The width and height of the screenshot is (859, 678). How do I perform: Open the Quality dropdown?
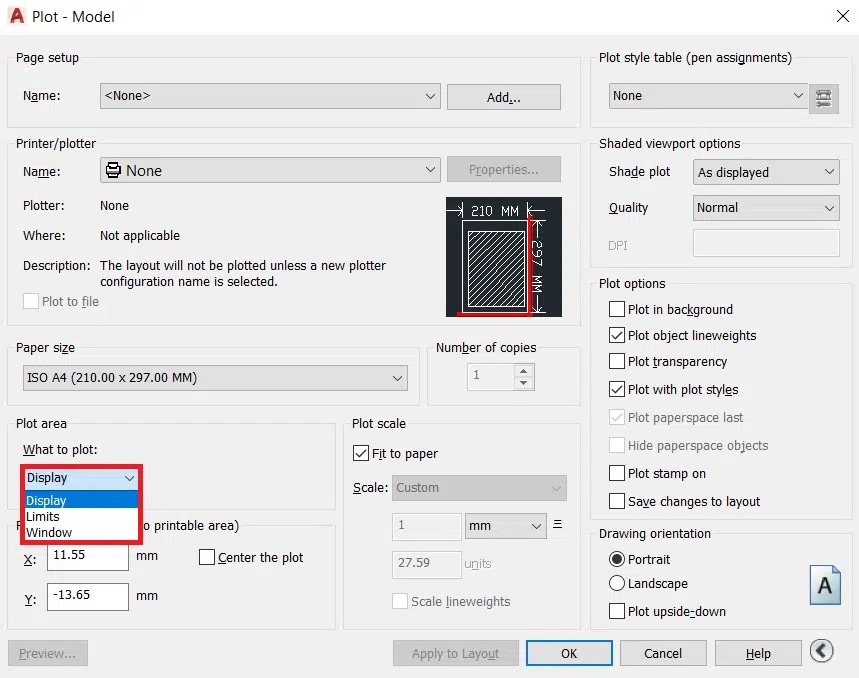(766, 208)
